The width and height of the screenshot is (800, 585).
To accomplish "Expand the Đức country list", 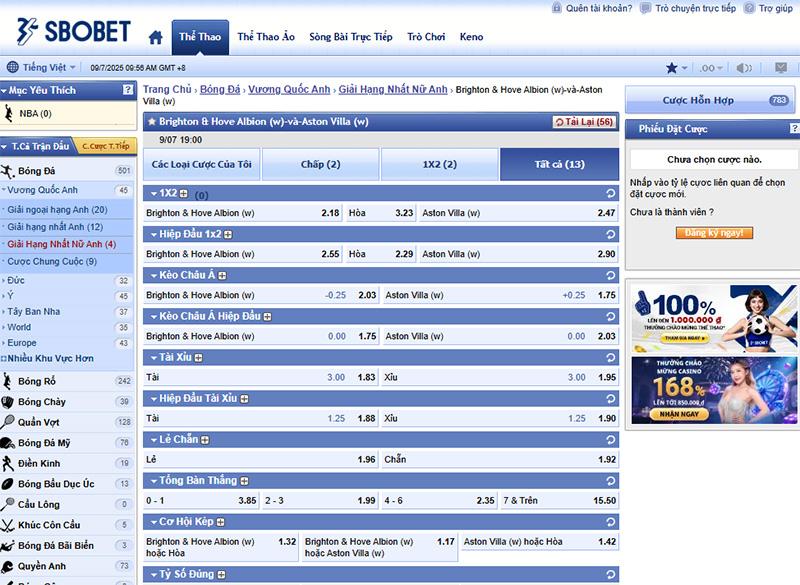I will pos(16,281).
